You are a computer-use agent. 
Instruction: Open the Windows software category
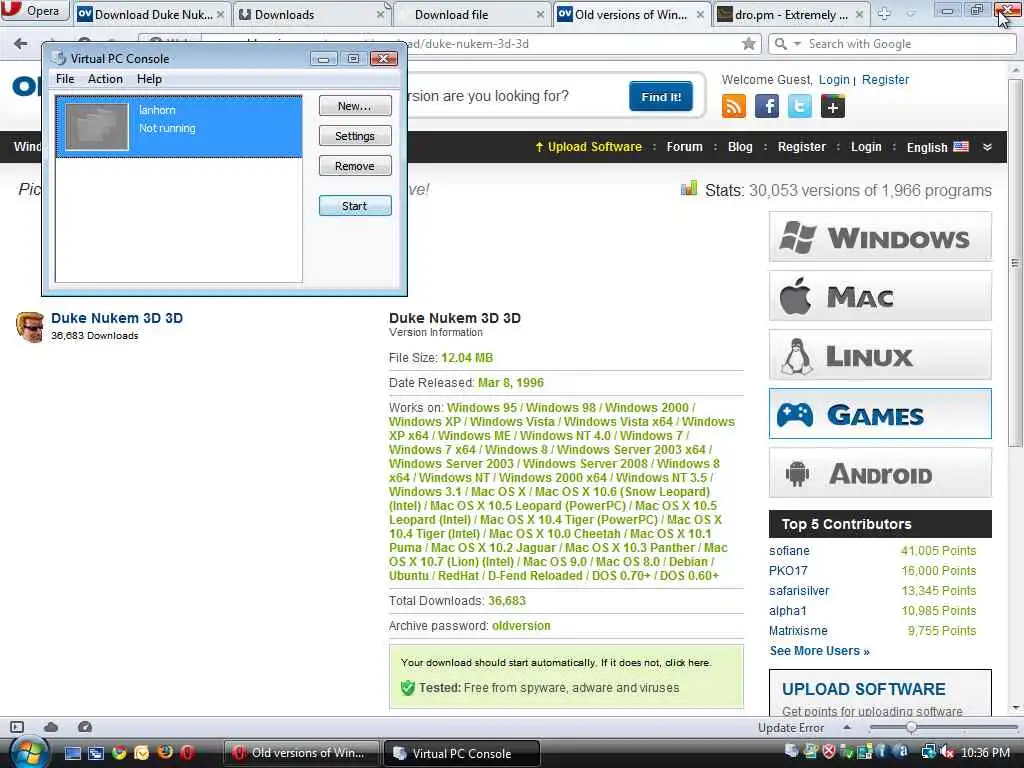click(x=880, y=237)
